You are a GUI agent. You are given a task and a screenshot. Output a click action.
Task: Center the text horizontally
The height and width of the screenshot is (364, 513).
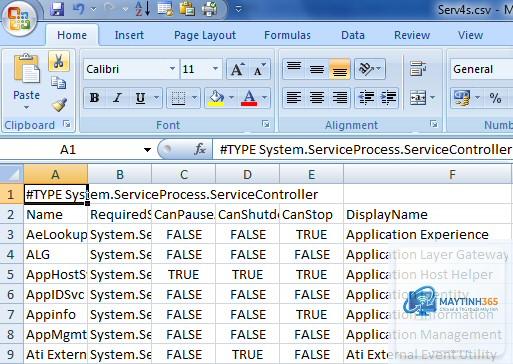317,98
